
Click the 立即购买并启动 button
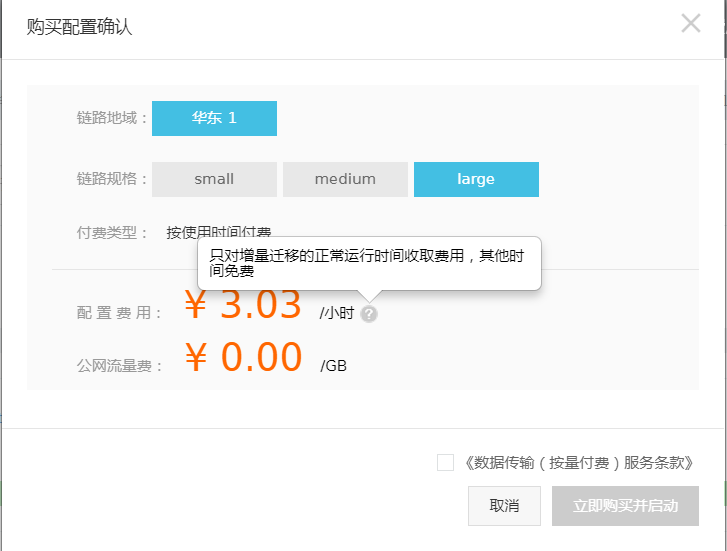click(625, 506)
